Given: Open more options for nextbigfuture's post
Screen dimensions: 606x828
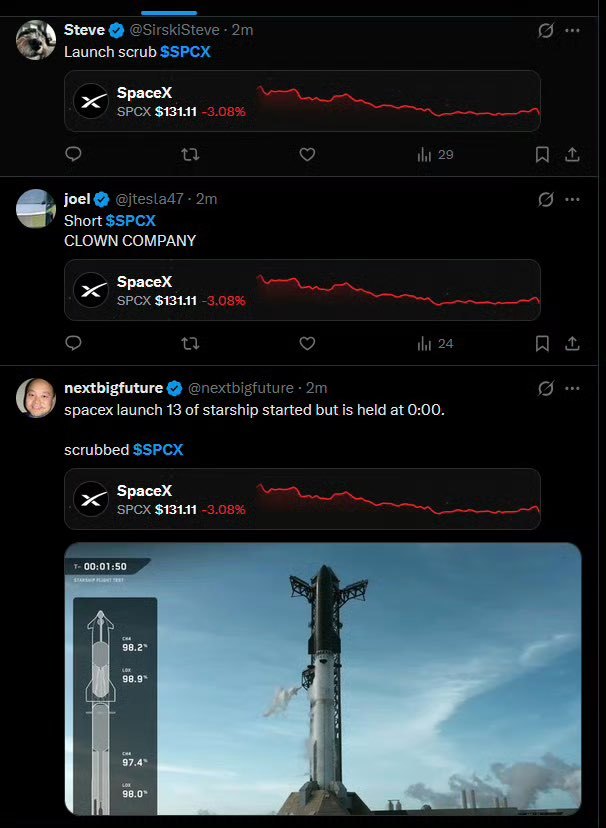Looking at the screenshot, I should pyautogui.click(x=572, y=389).
